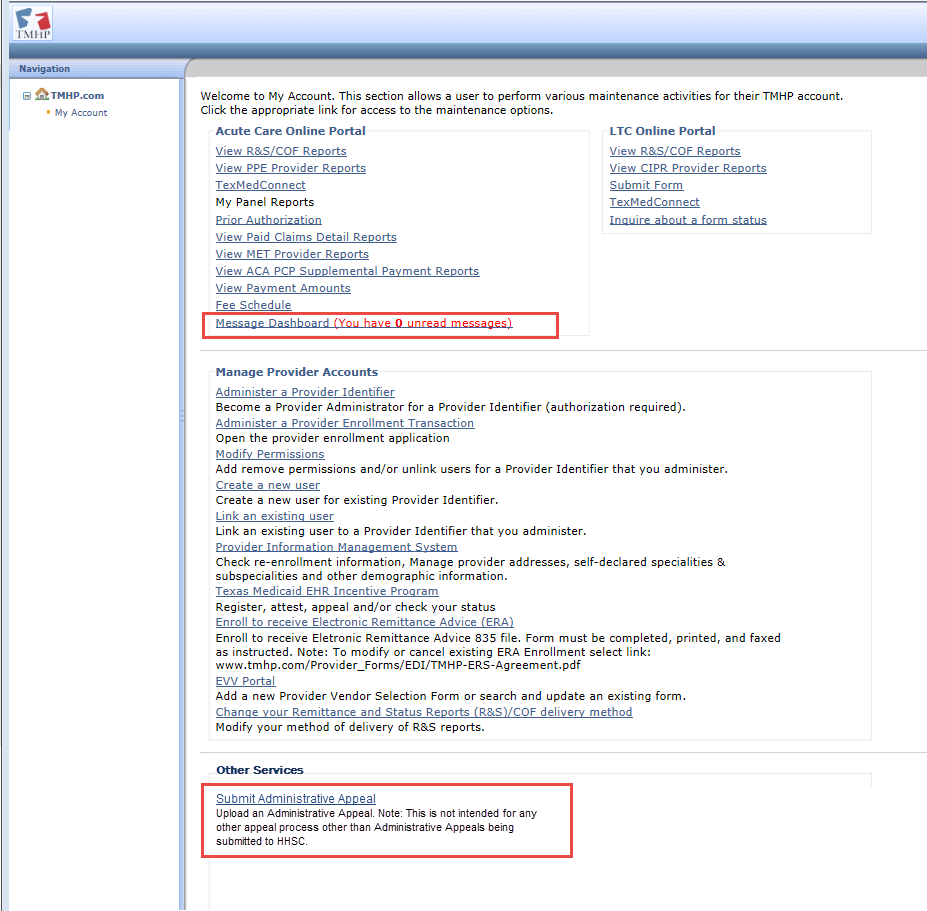Click the navigation panel splitter handle
Image resolution: width=927 pixels, height=911 pixels.
pyautogui.click(x=182, y=417)
